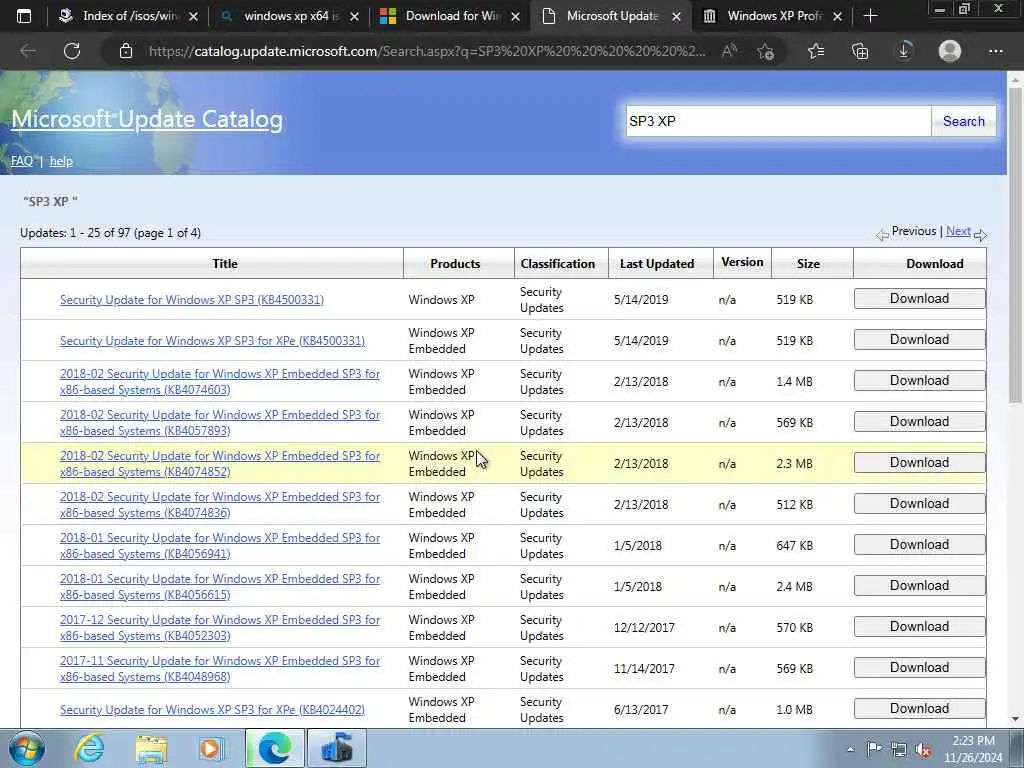
Task: Open Collections icon in toolbar
Action: [x=860, y=51]
